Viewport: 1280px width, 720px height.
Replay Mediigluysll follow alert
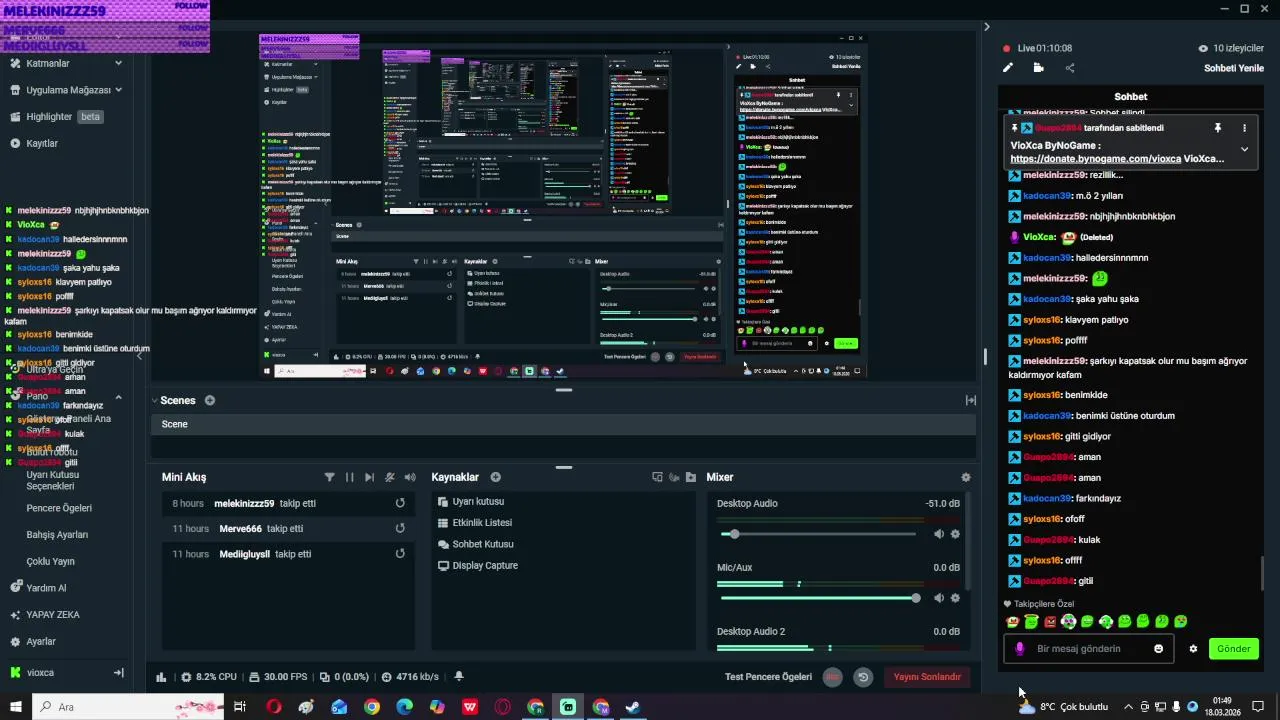click(x=400, y=553)
